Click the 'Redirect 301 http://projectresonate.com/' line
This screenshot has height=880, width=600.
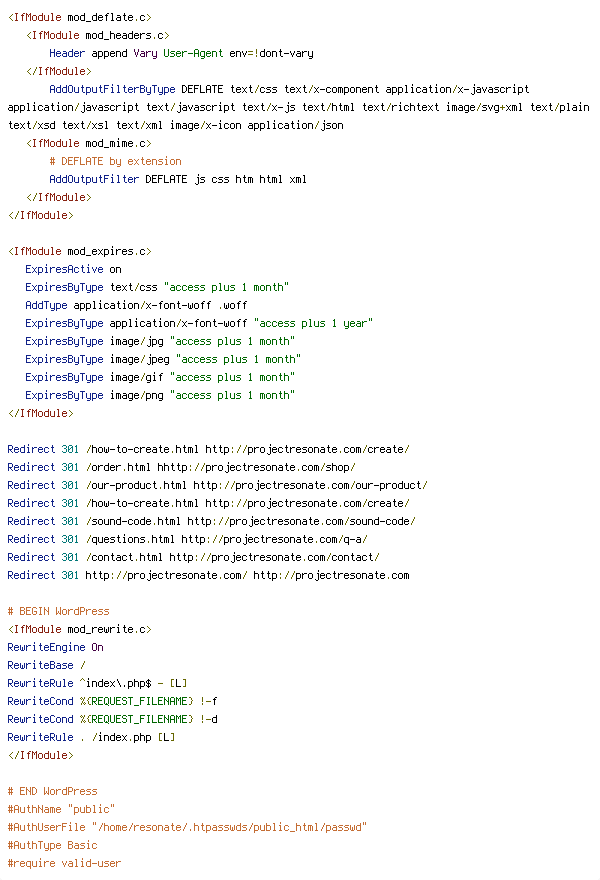tap(208, 575)
